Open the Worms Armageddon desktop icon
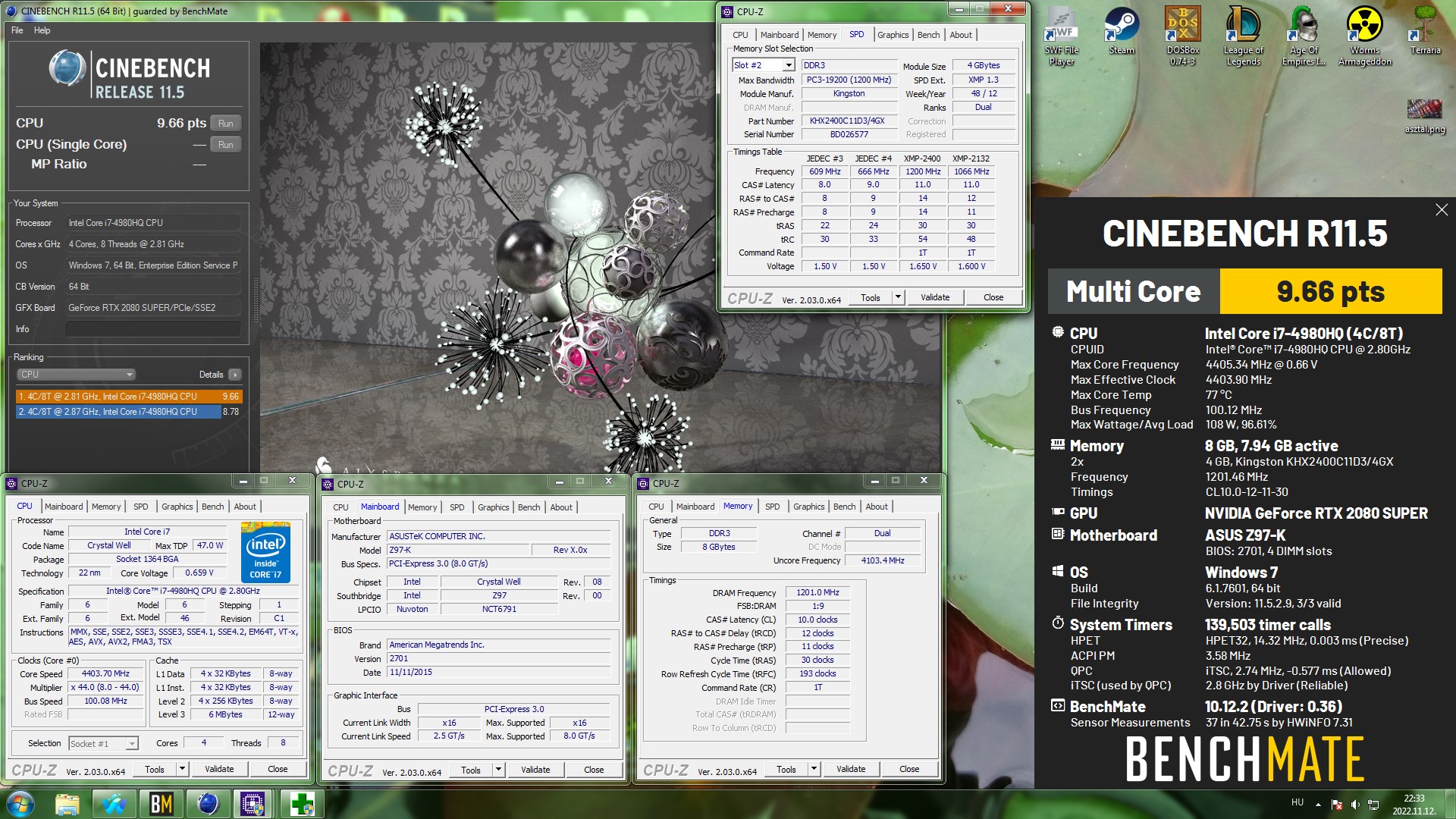 coord(1364,36)
